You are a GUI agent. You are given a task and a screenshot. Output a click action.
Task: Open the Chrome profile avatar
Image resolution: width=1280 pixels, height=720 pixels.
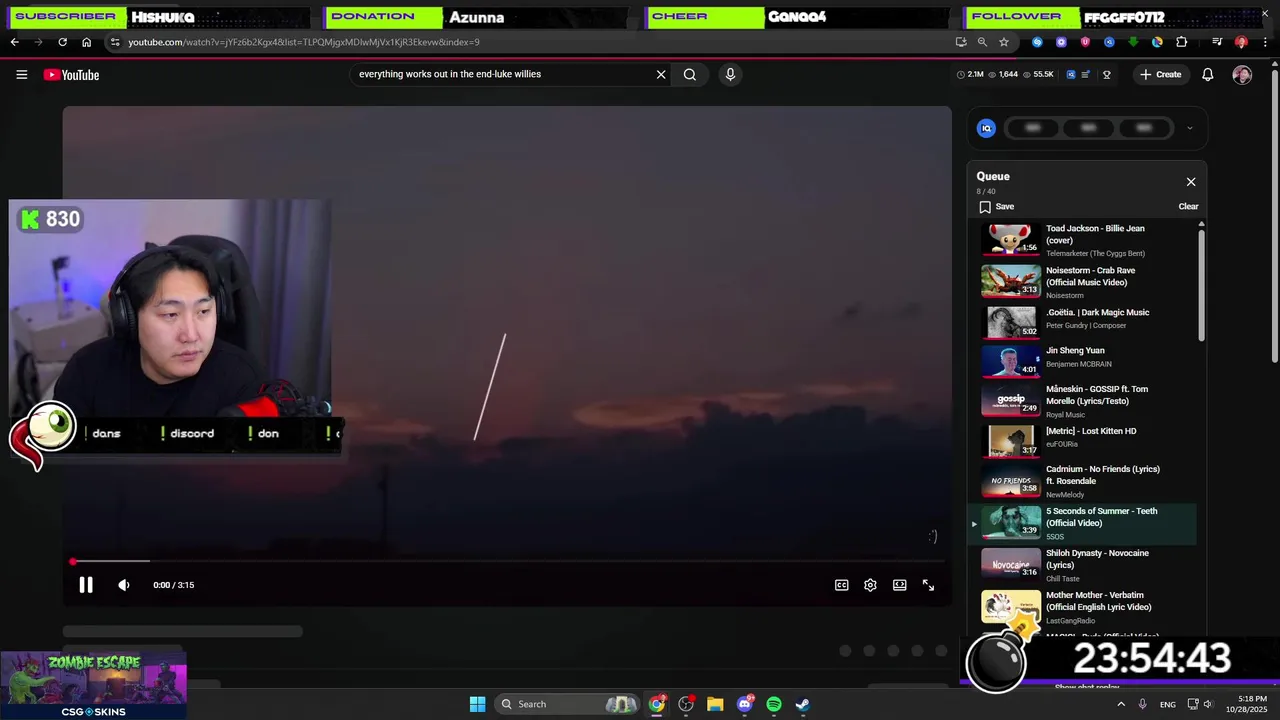(x=1241, y=42)
